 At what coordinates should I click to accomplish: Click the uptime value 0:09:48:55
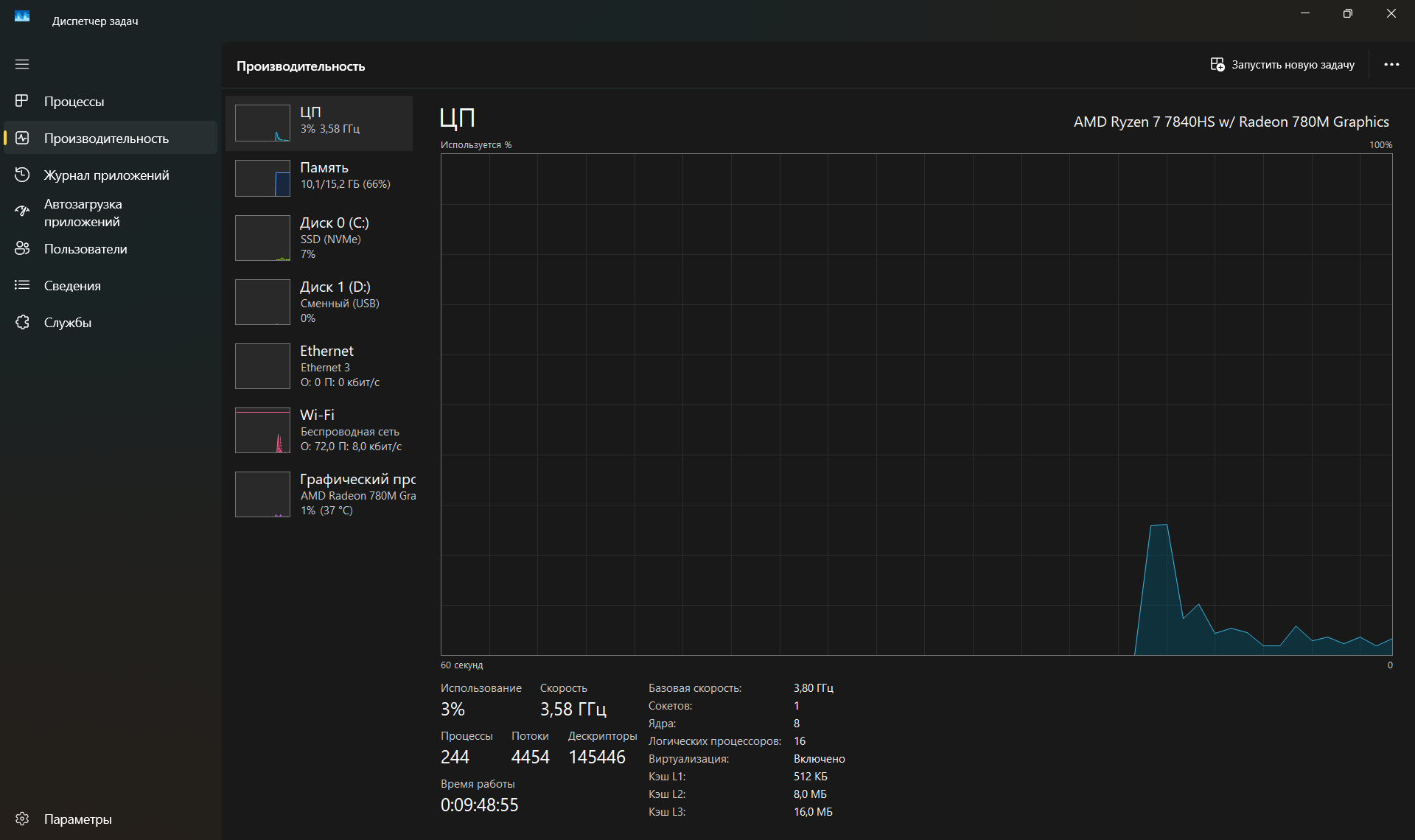point(480,805)
